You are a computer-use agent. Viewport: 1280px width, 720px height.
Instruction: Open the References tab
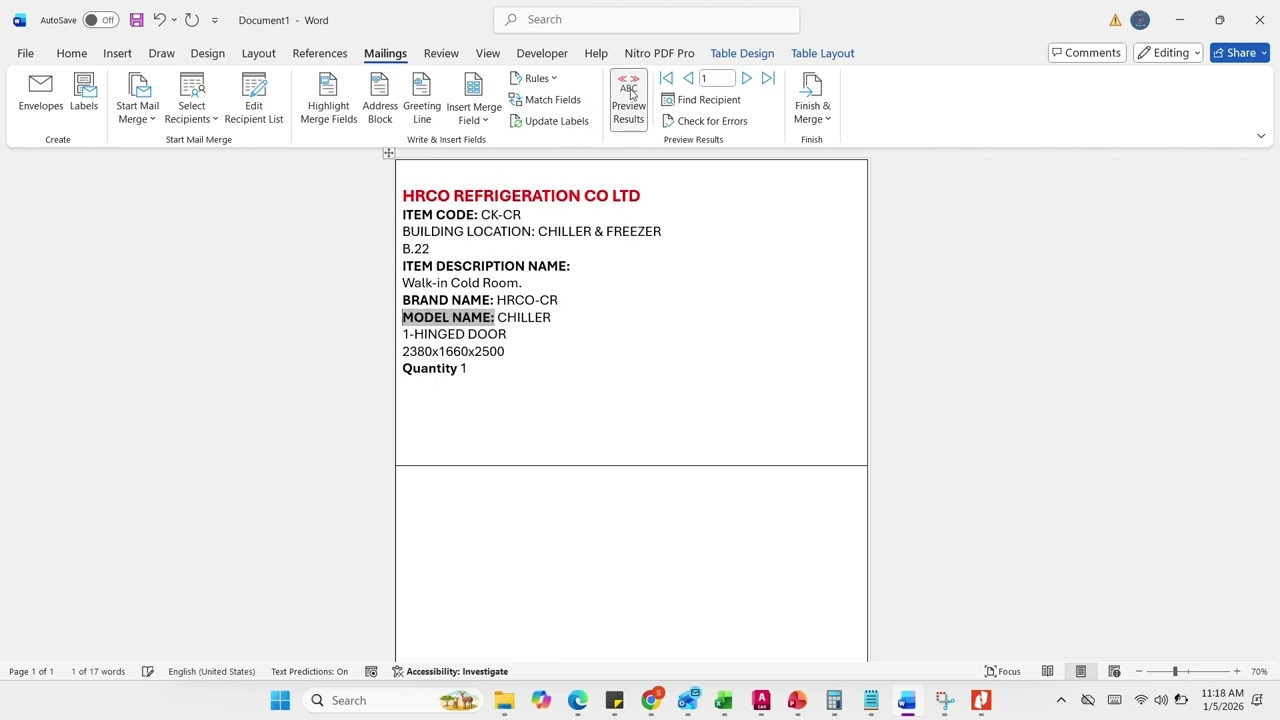[320, 53]
